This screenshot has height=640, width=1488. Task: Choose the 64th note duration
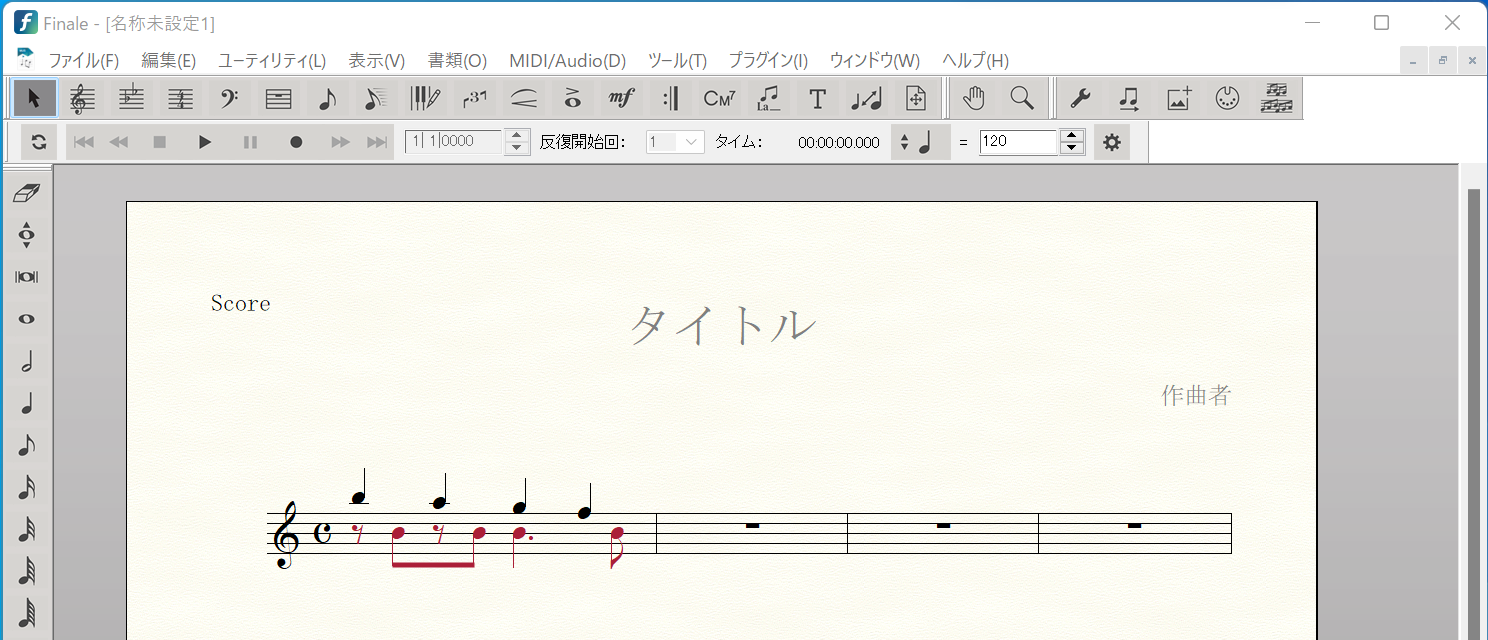27,572
